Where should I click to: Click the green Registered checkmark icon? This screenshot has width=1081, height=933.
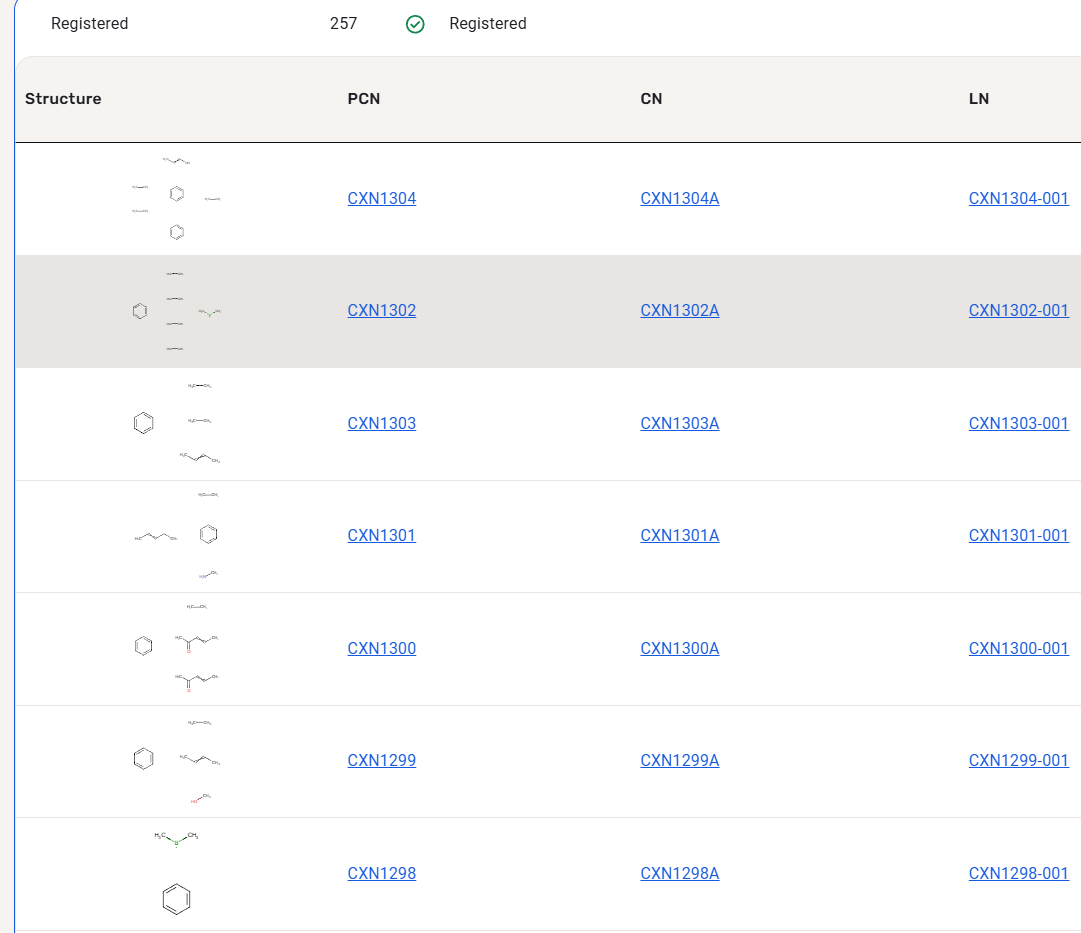coord(415,24)
